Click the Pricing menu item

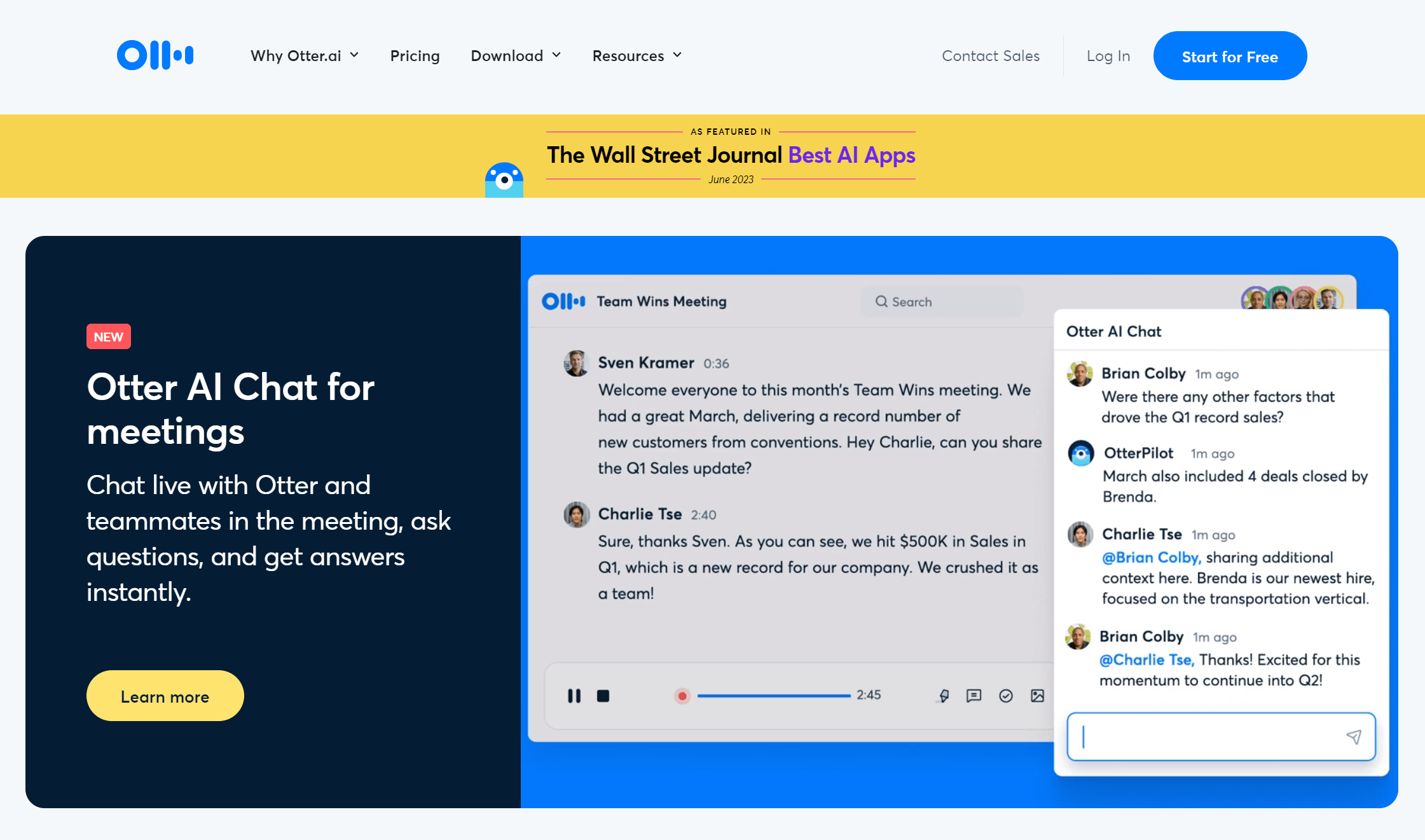point(415,55)
